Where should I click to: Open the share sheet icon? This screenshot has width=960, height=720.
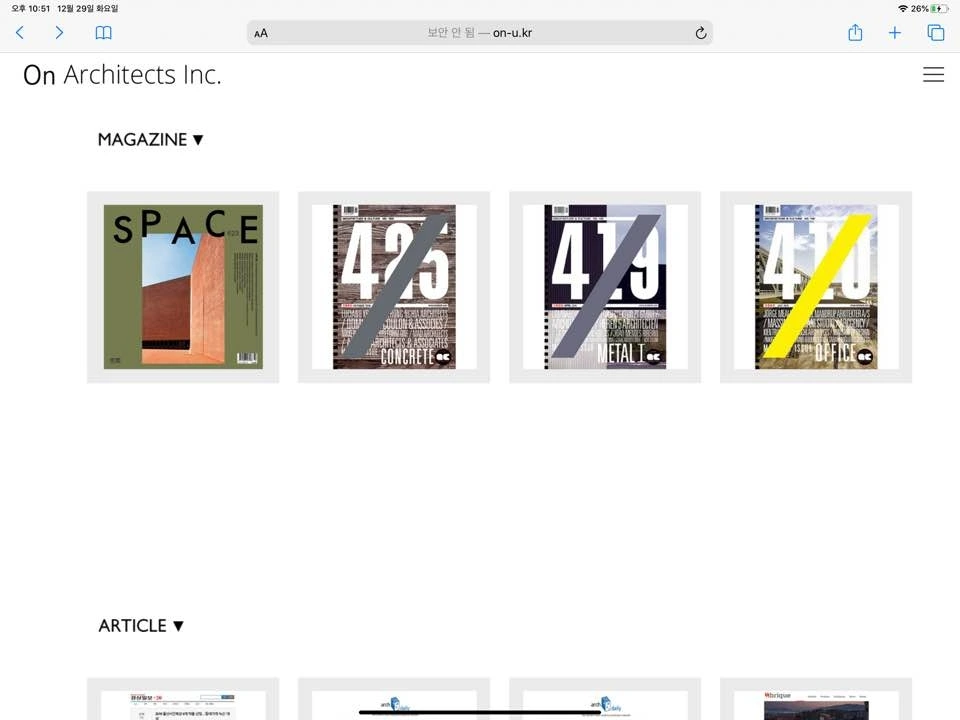[855, 32]
